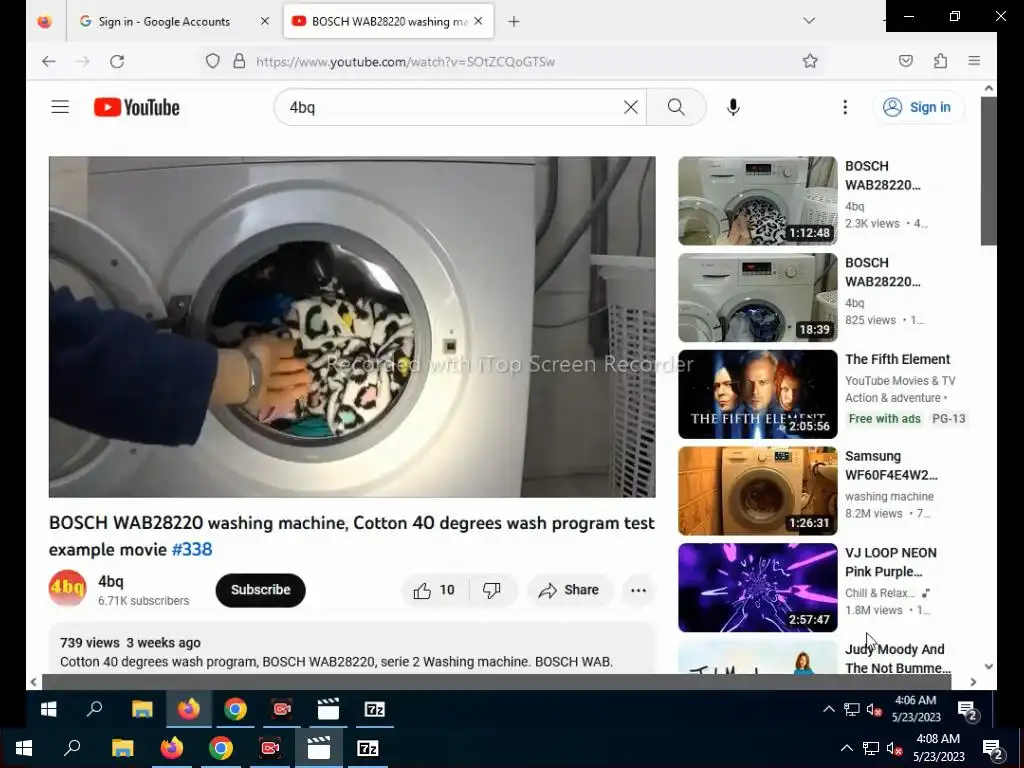Open the Firefox application menu
The width and height of the screenshot is (1024, 768).
974,61
